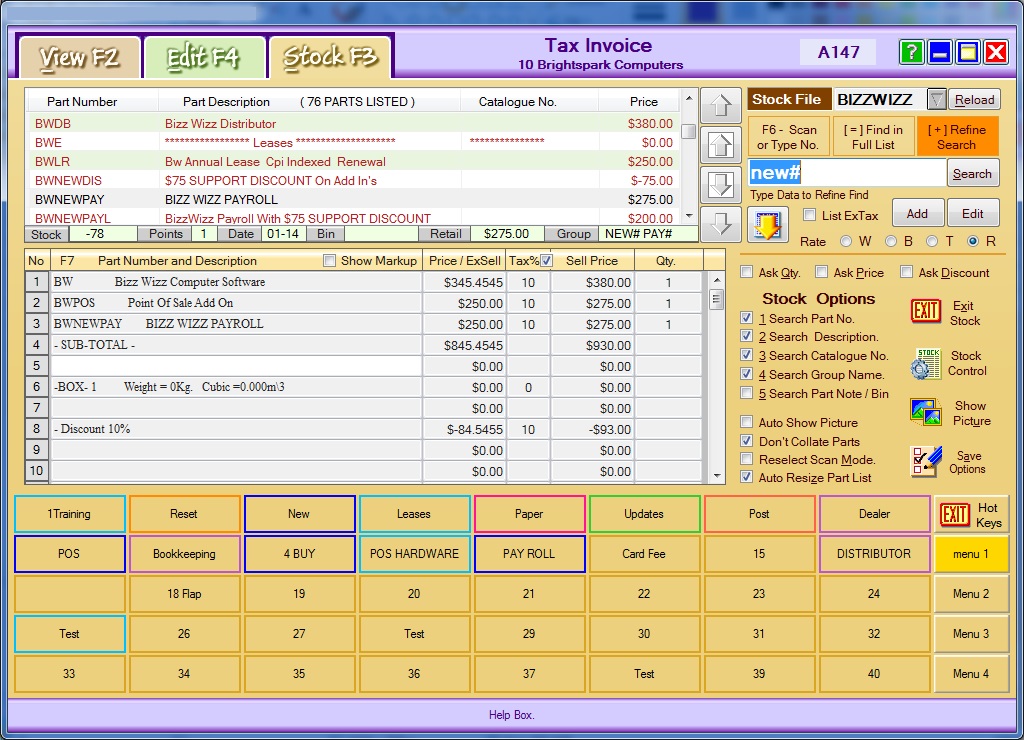Click the parts list scrollbar down arrow

click(x=688, y=216)
